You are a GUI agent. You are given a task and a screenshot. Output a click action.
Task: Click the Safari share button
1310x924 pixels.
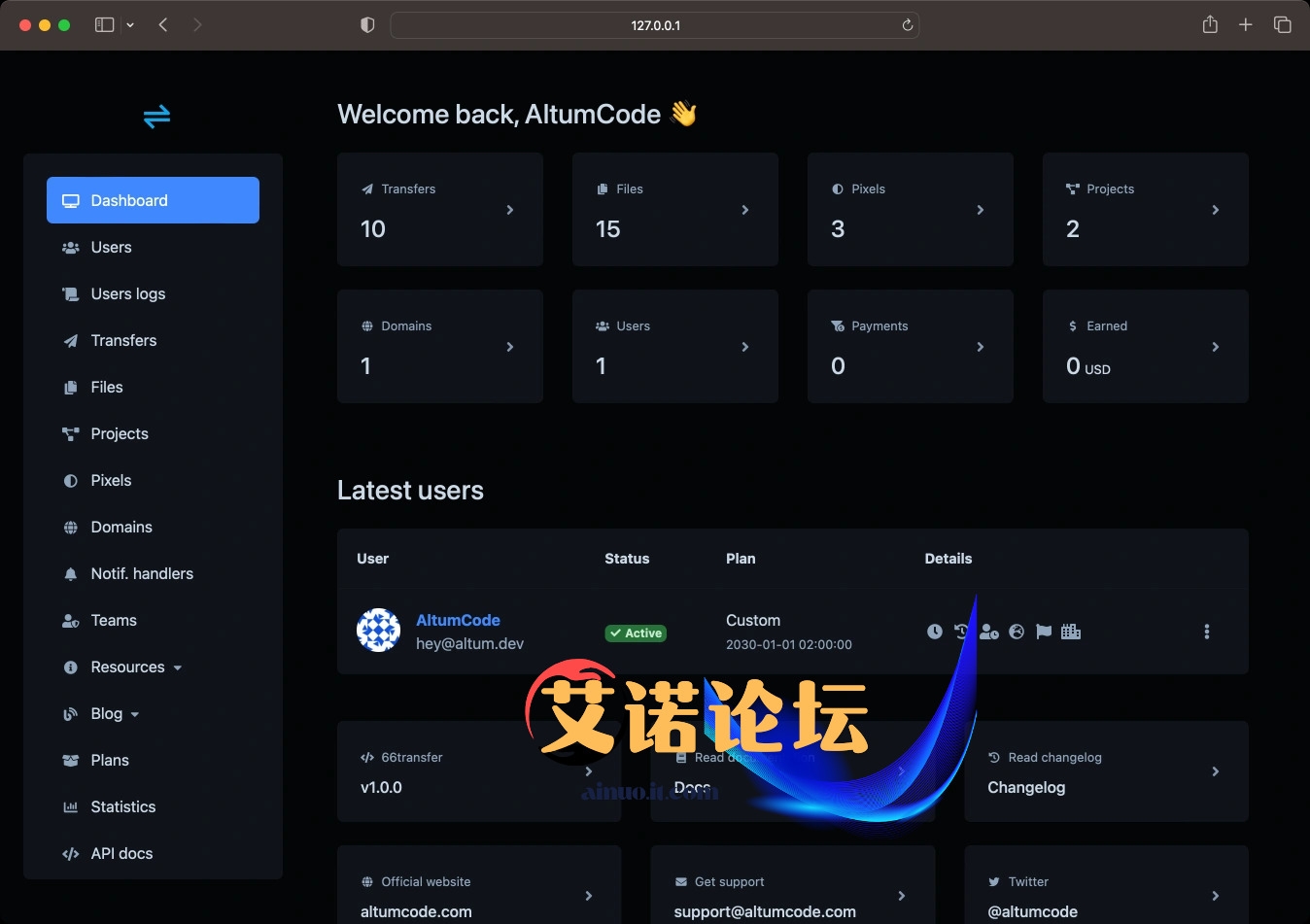(1210, 24)
